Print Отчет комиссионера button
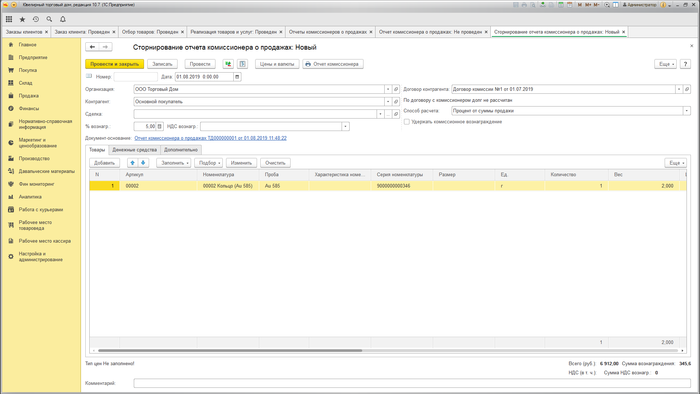The width and height of the screenshot is (700, 394). coord(333,64)
